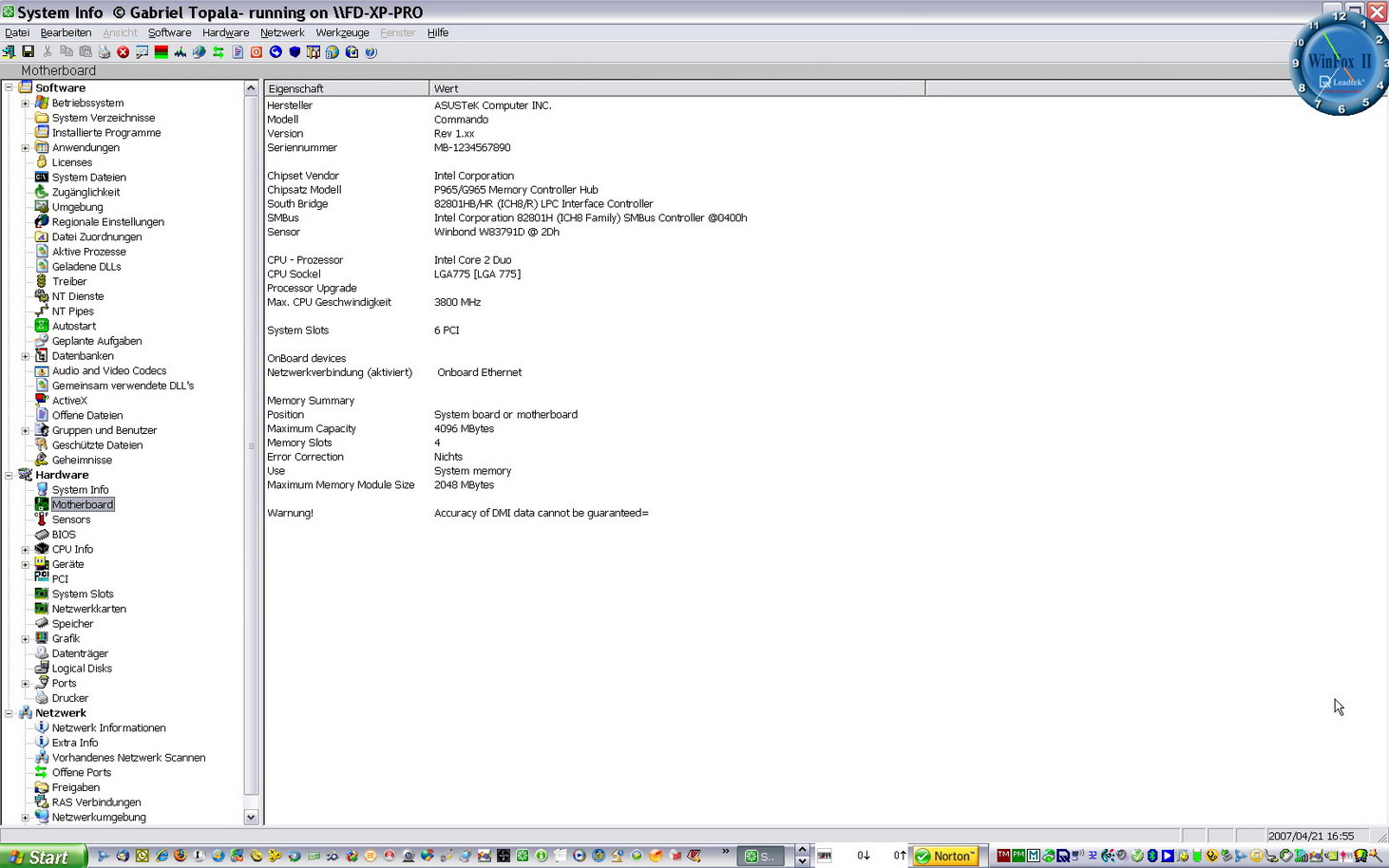Click the blue back-arrow circle icon

tap(276, 52)
